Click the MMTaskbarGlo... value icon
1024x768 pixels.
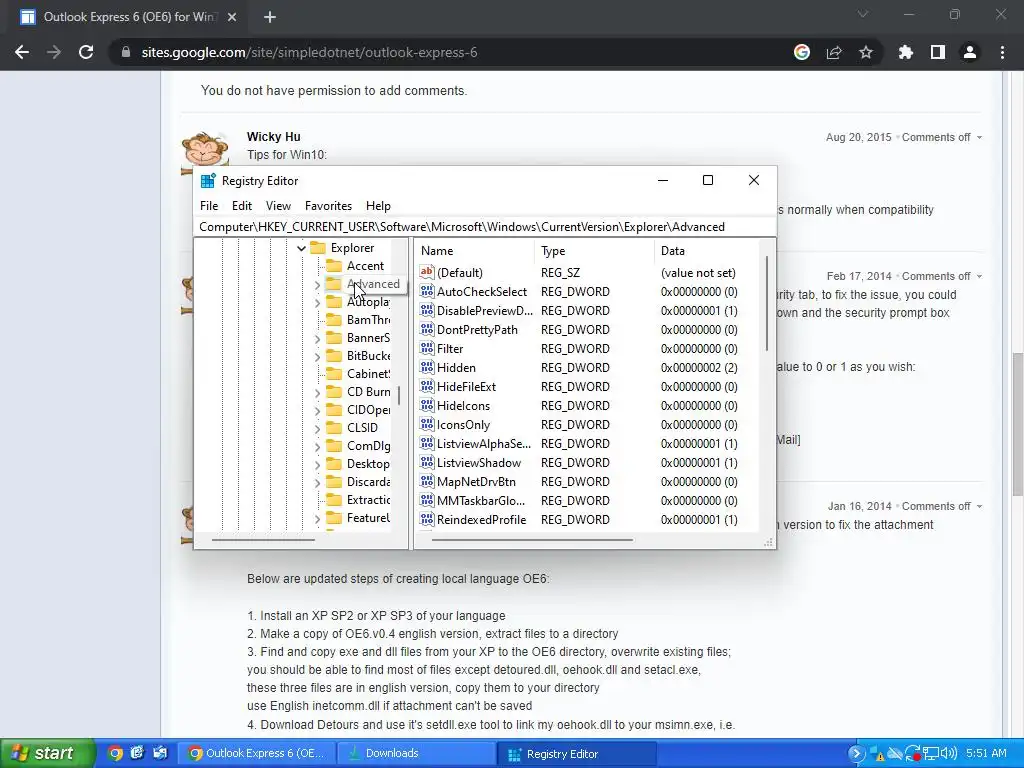pos(426,500)
